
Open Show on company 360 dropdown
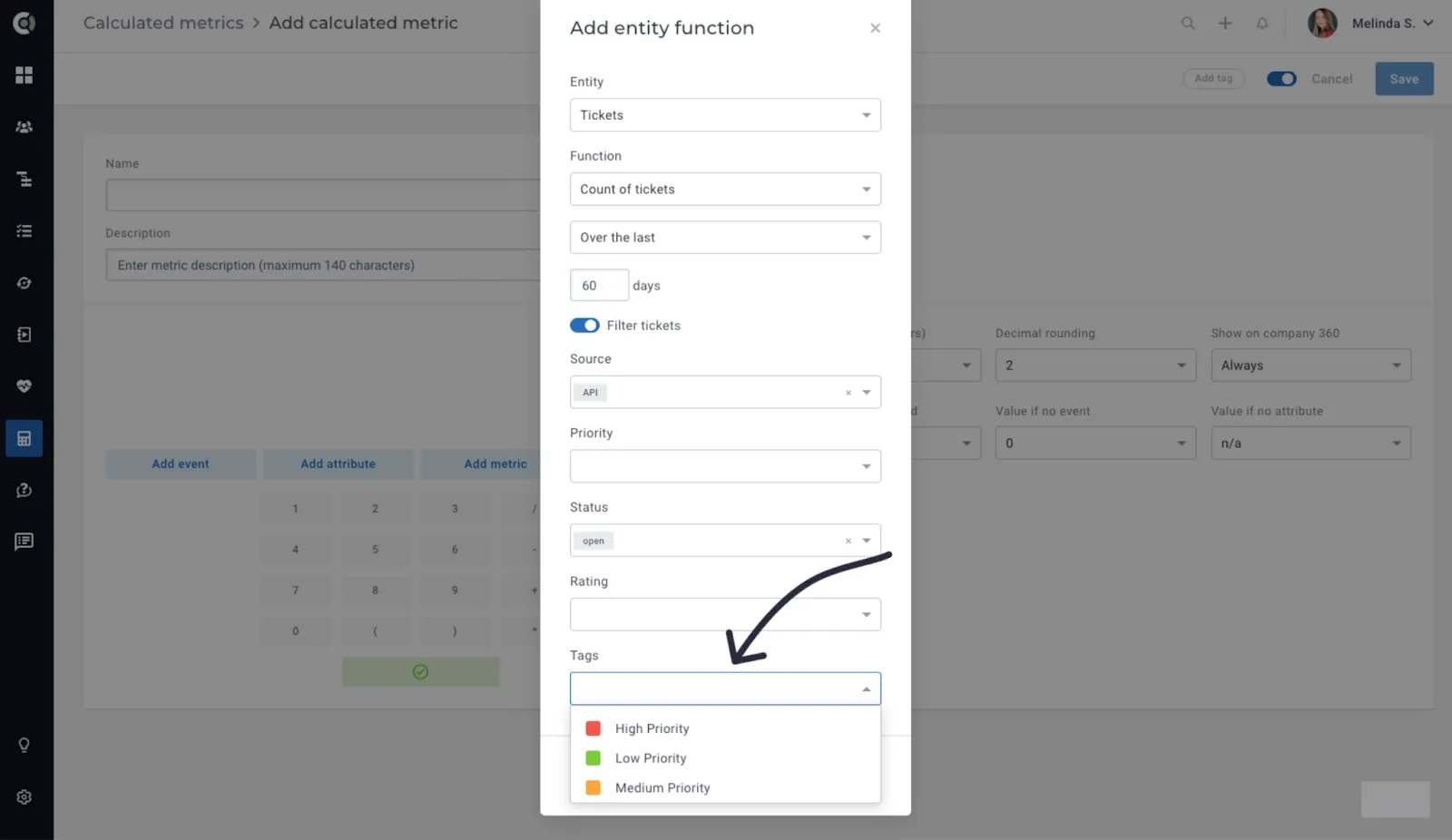pos(1310,366)
